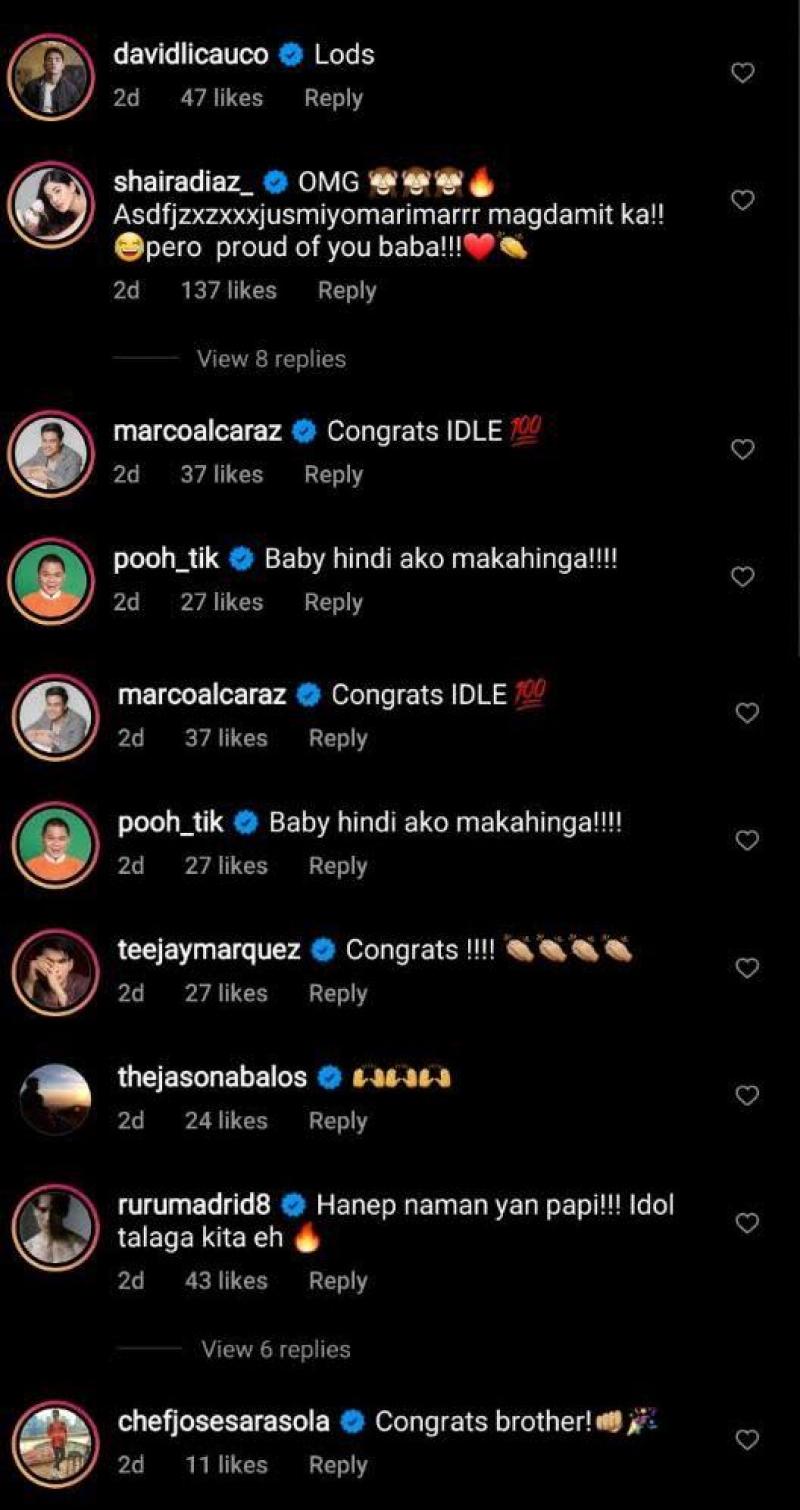Click the heart icon beside thejasonabalos's comment

coord(747,1096)
